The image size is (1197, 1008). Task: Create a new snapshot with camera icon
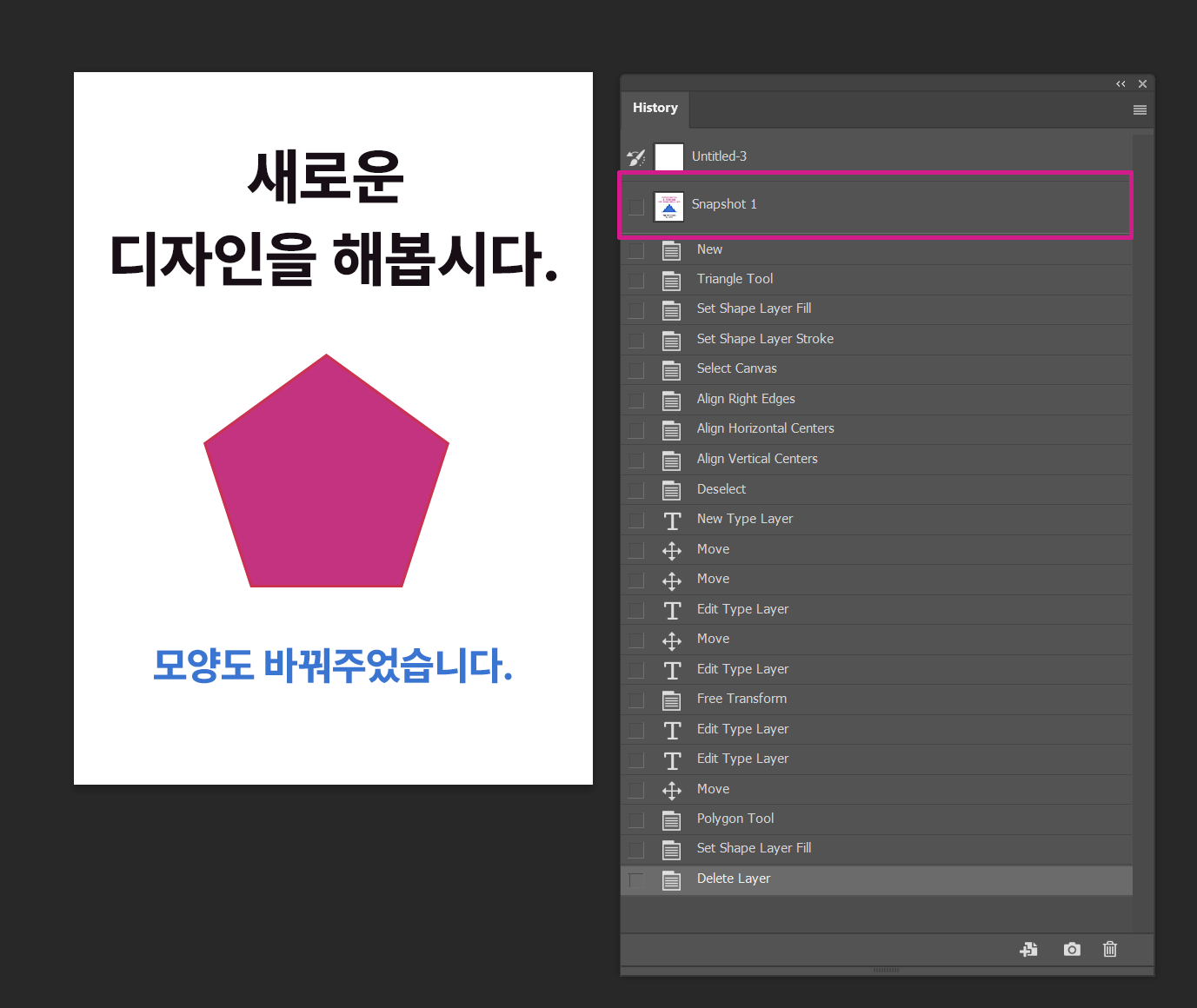click(1072, 949)
